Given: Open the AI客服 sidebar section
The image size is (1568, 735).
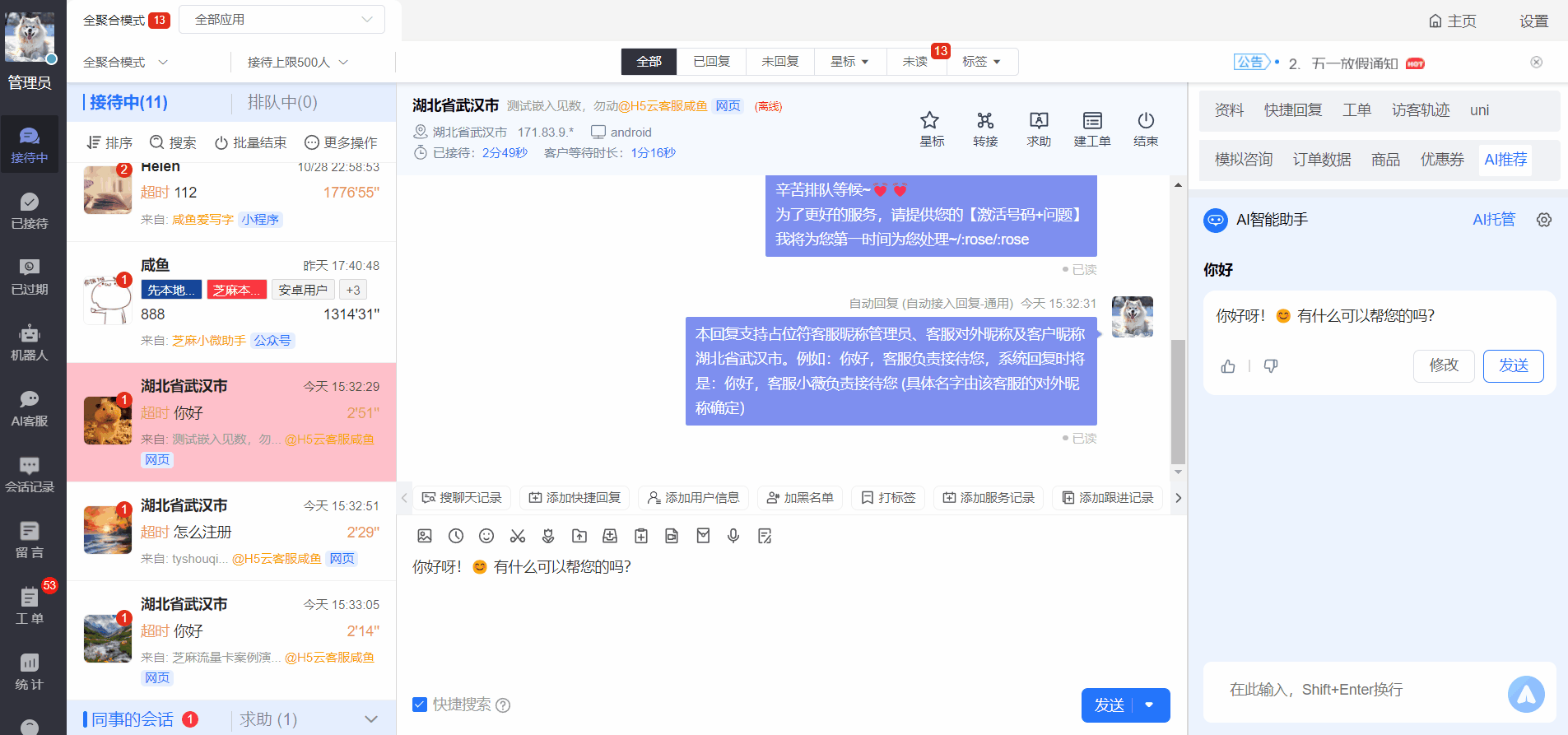Looking at the screenshot, I should (x=30, y=407).
